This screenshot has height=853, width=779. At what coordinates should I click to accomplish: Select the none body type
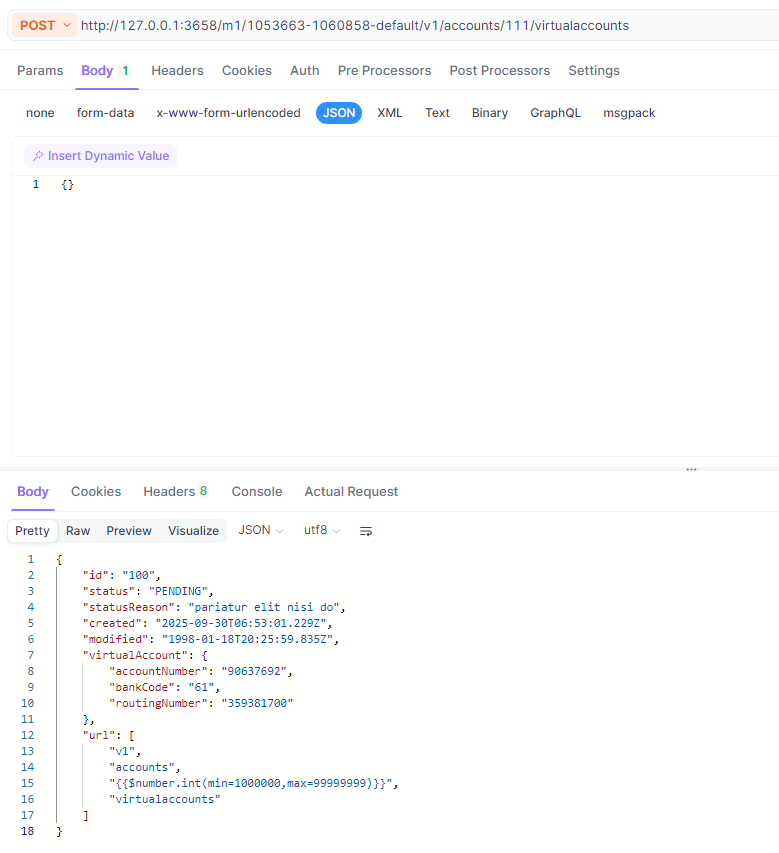click(40, 113)
